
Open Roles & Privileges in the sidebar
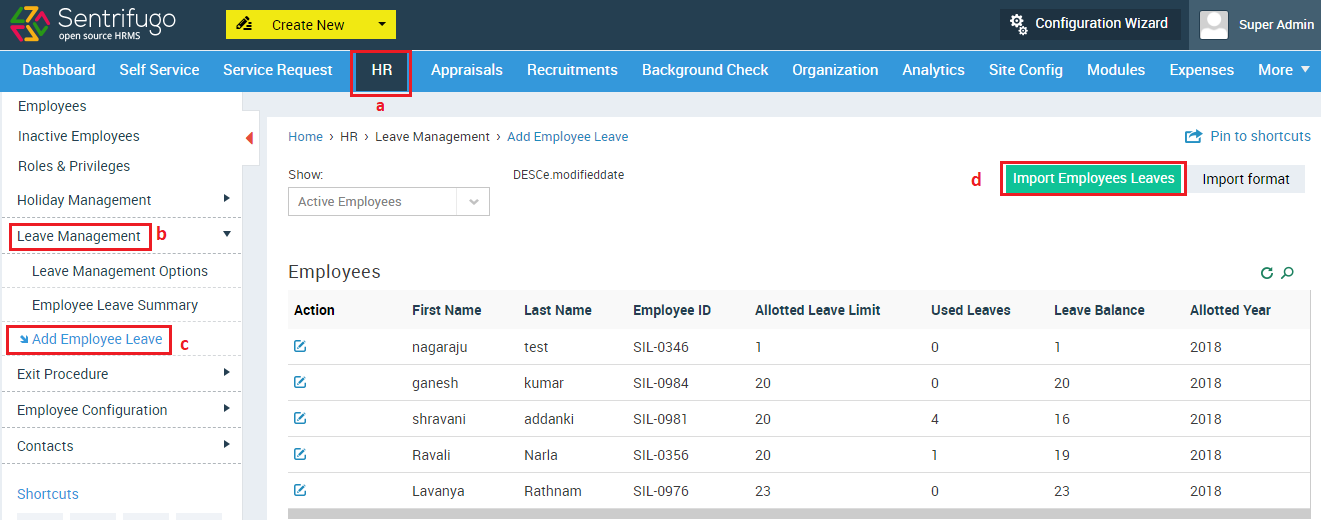pos(74,166)
